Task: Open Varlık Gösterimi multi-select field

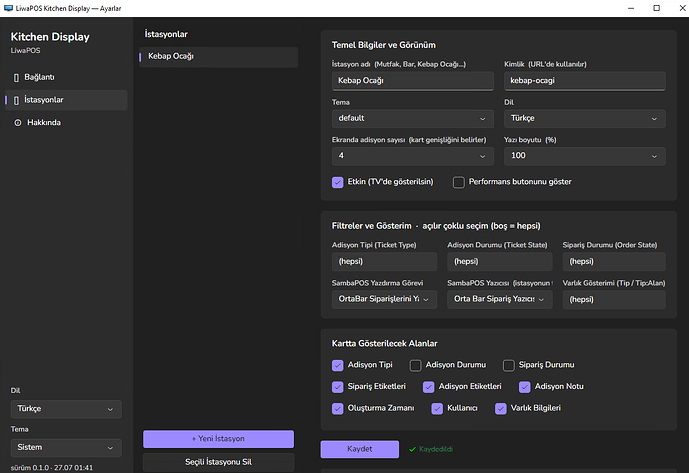Action: (614, 299)
